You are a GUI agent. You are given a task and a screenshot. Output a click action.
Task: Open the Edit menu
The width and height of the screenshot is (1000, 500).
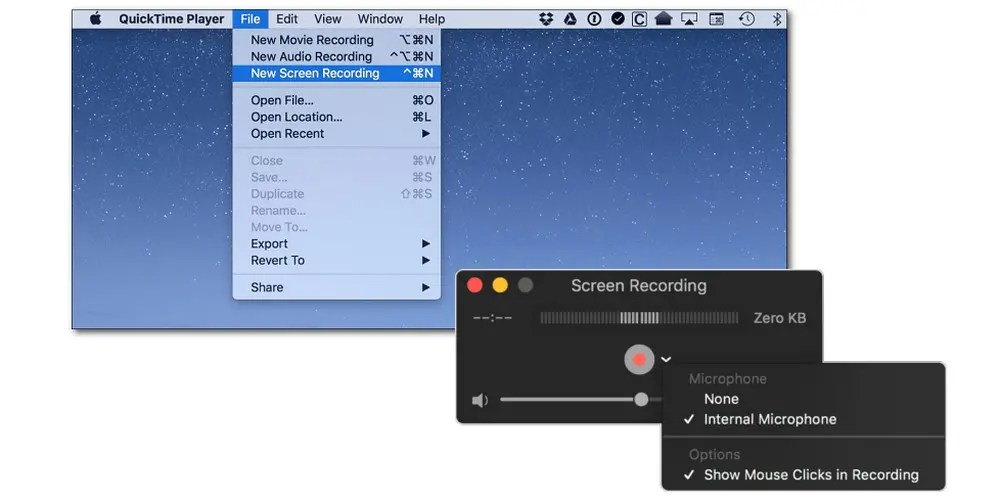coord(287,19)
